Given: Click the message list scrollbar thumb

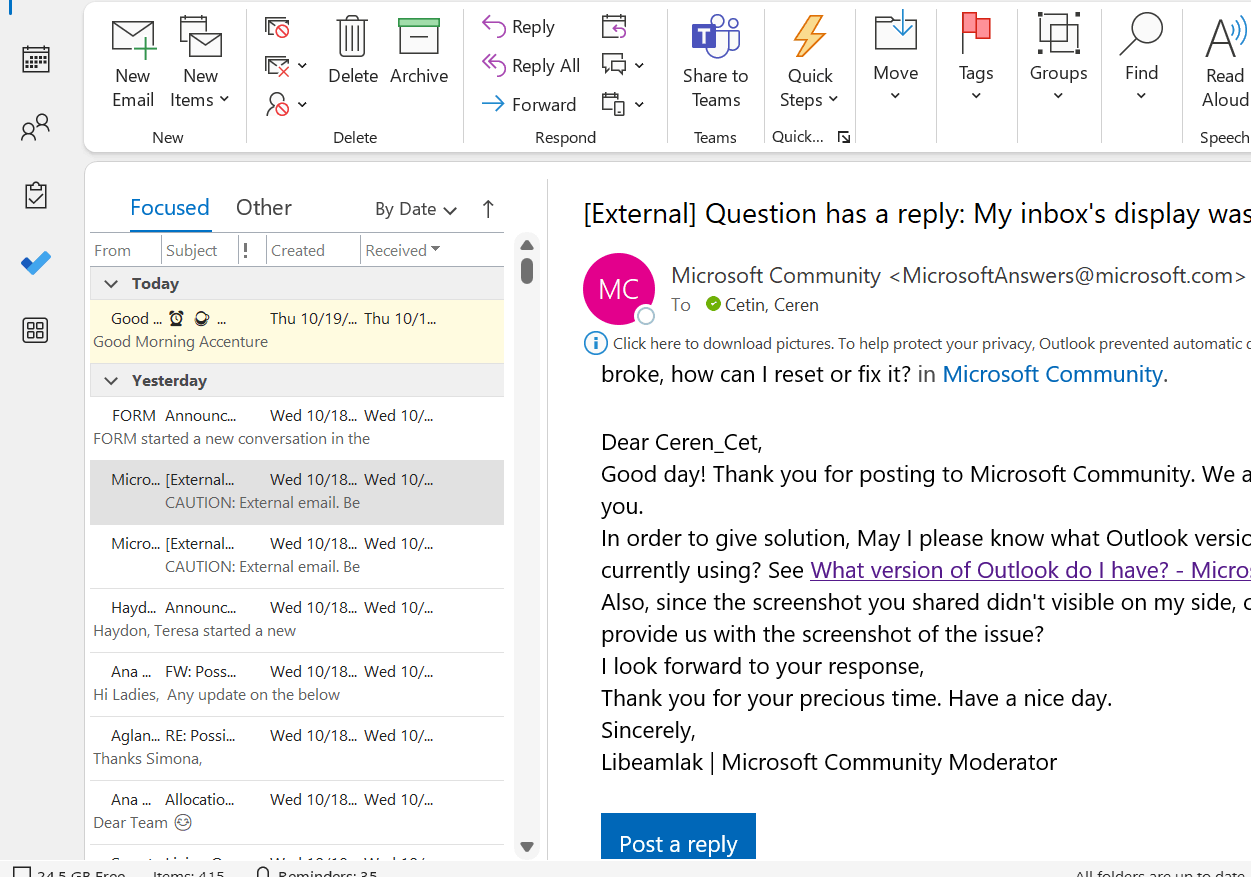Looking at the screenshot, I should point(527,271).
